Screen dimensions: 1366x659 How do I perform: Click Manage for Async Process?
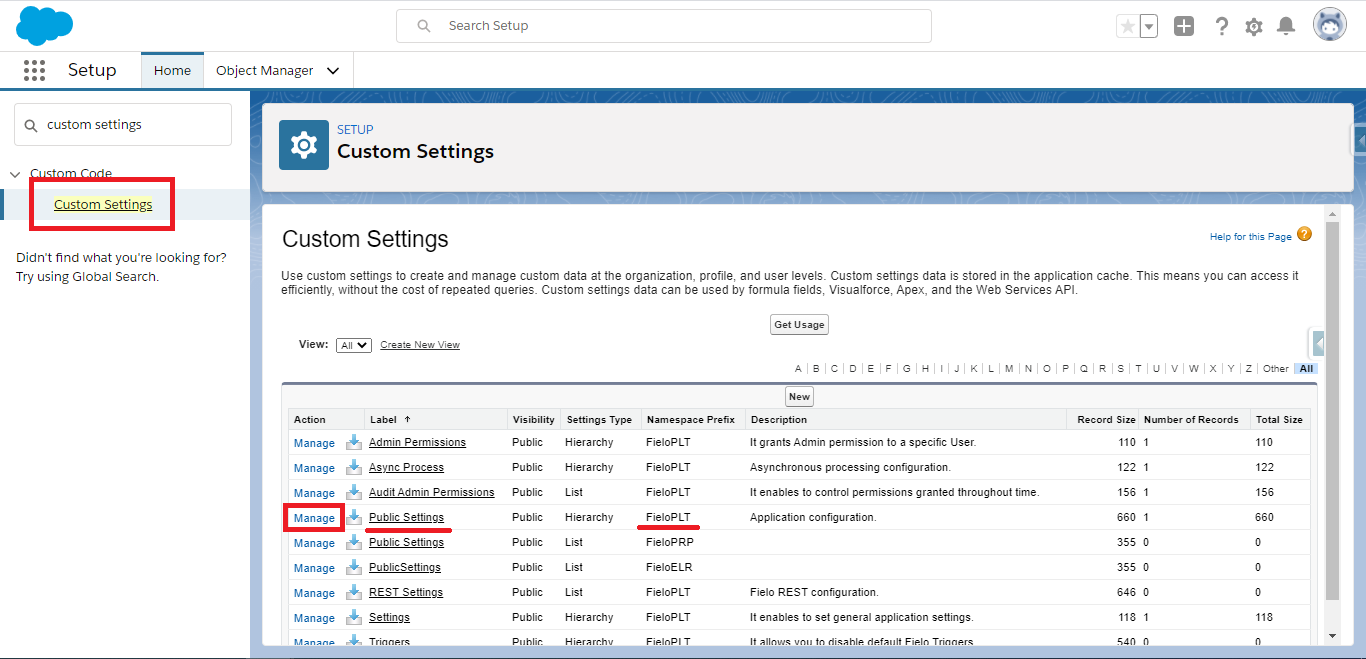(x=314, y=468)
